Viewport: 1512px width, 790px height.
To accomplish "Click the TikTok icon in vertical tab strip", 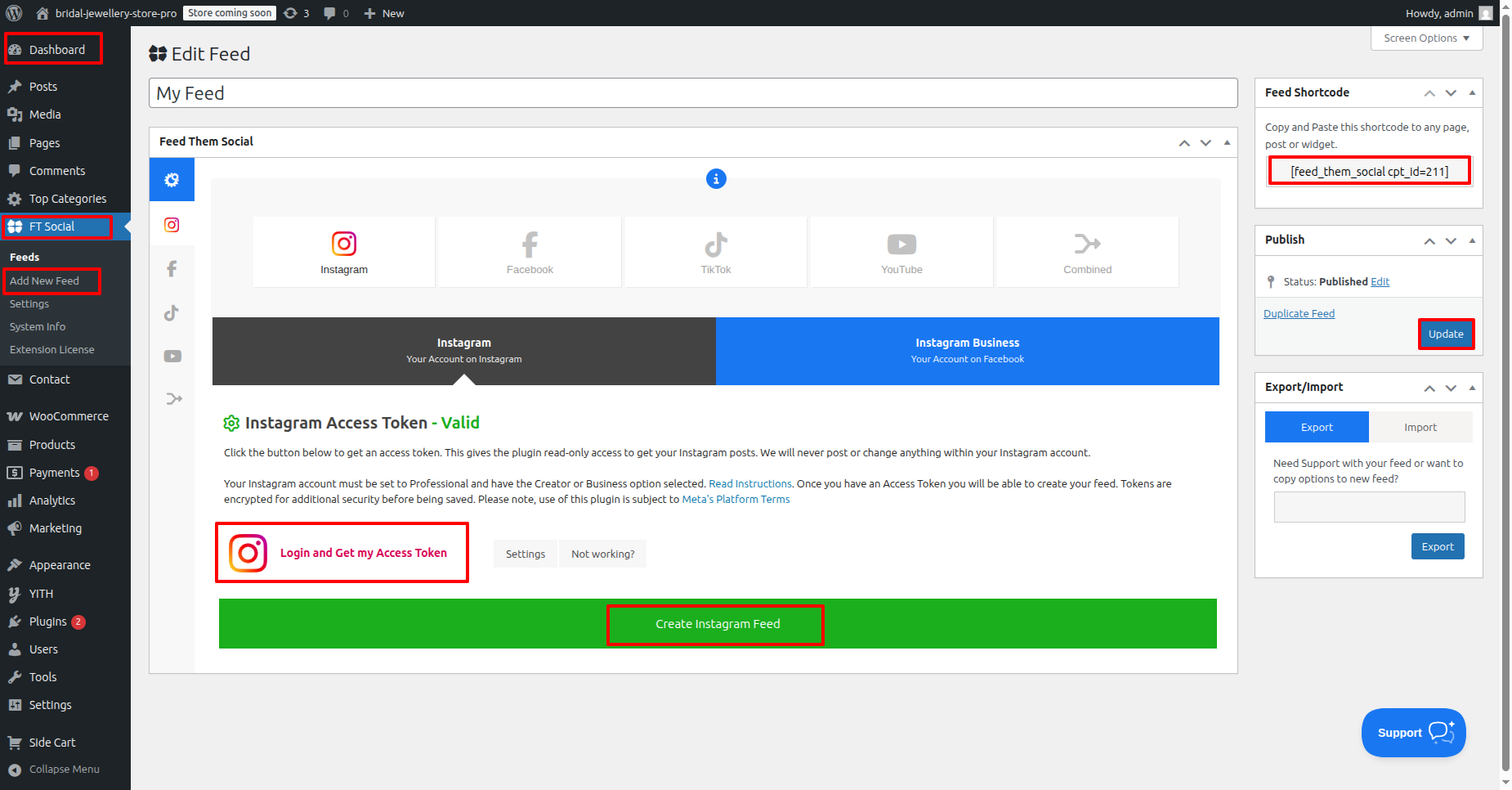I will coord(172,312).
